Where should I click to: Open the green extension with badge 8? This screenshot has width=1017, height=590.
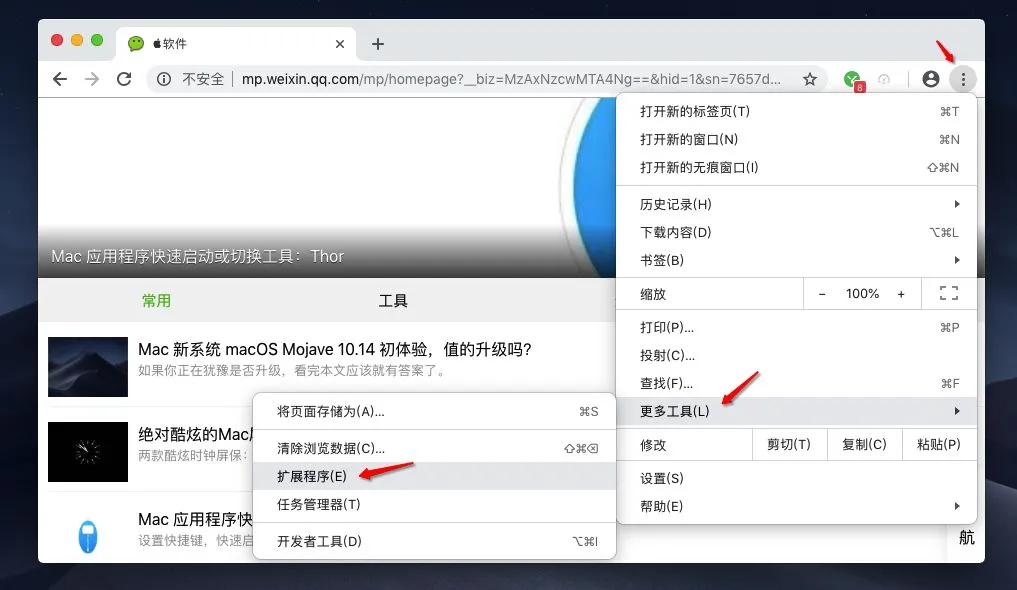[x=854, y=80]
